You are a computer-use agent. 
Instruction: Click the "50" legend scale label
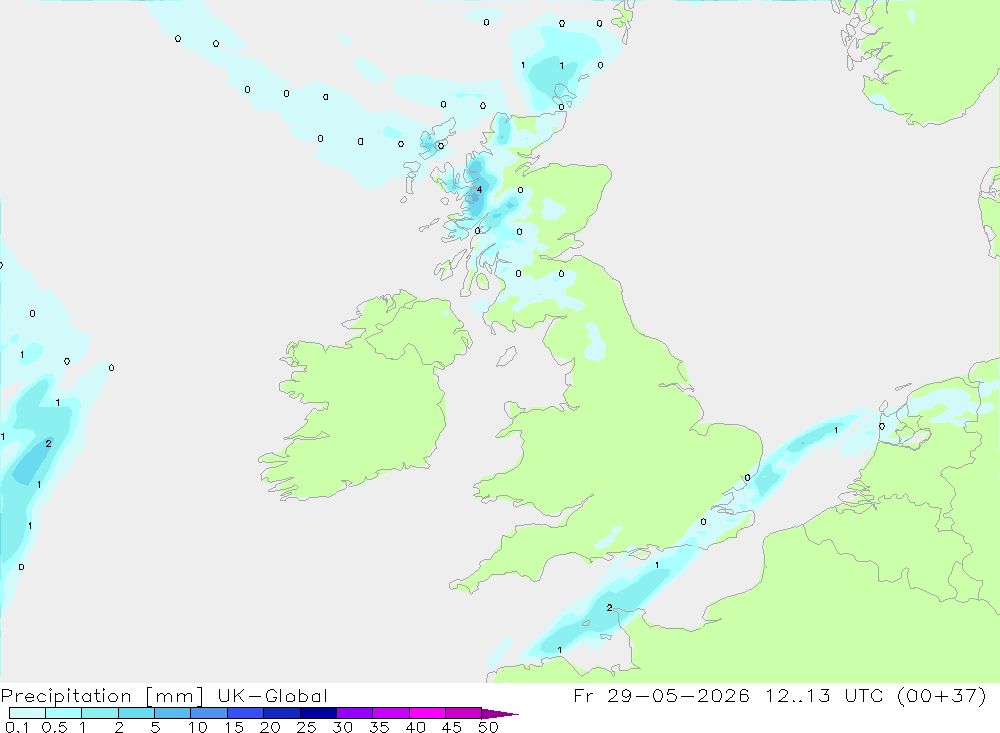click(x=488, y=727)
